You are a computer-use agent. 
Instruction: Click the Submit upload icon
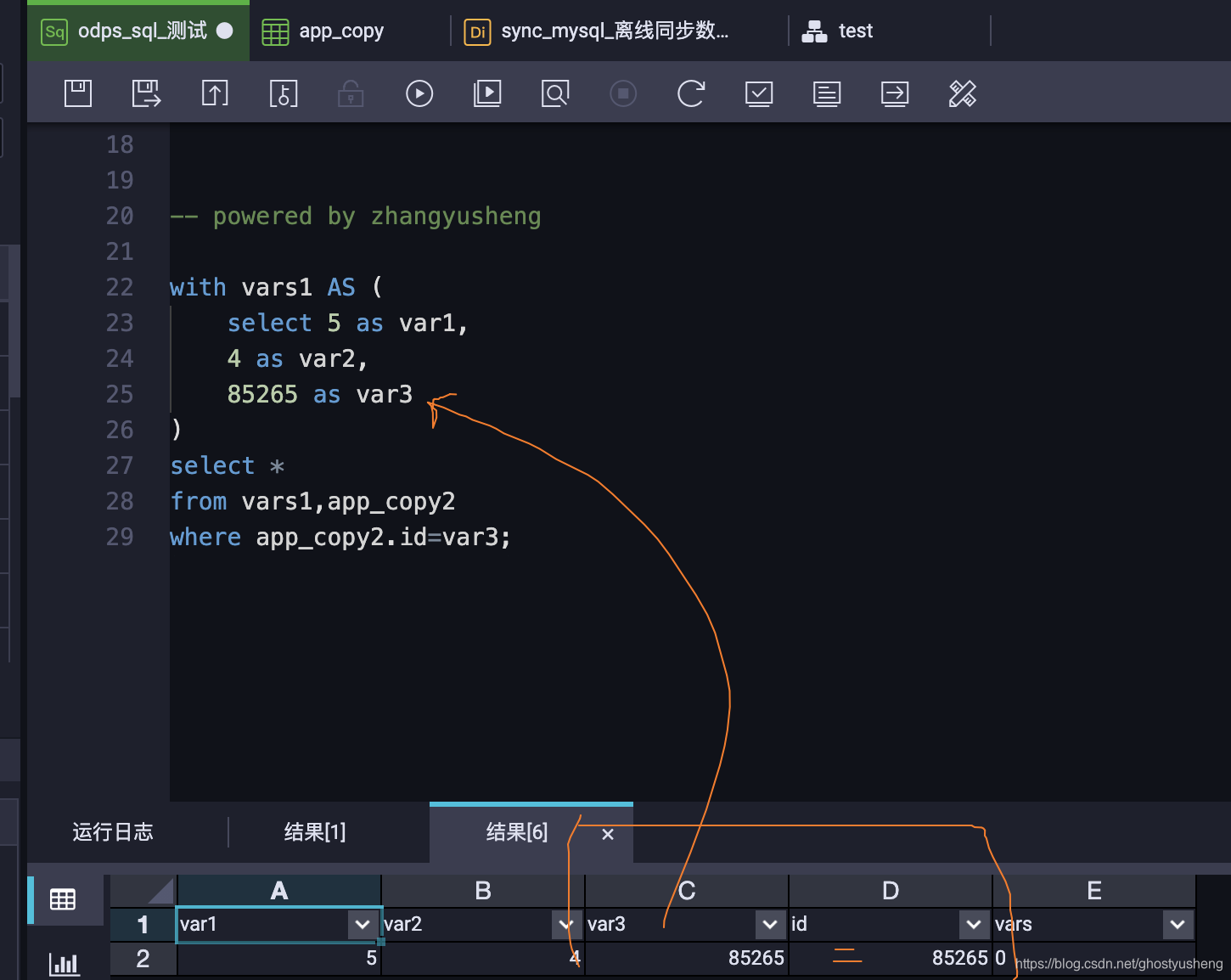215,93
